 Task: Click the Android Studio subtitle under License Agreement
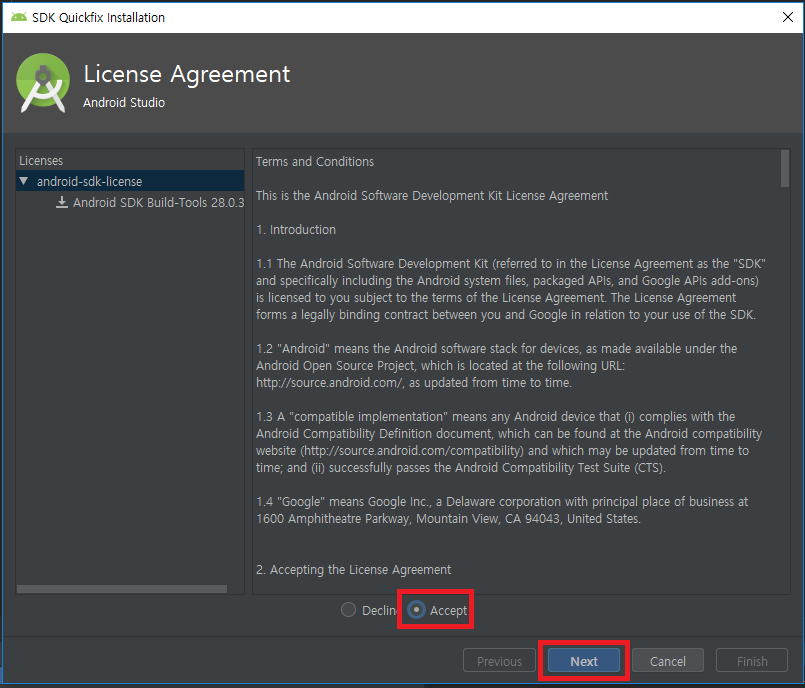click(x=124, y=103)
